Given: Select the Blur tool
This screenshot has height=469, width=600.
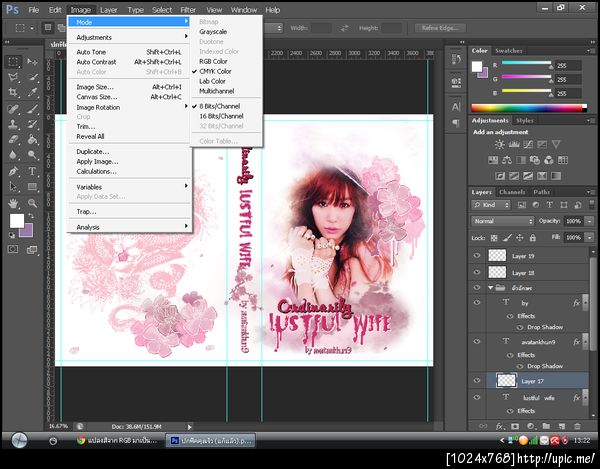Looking at the screenshot, I should point(13,155).
